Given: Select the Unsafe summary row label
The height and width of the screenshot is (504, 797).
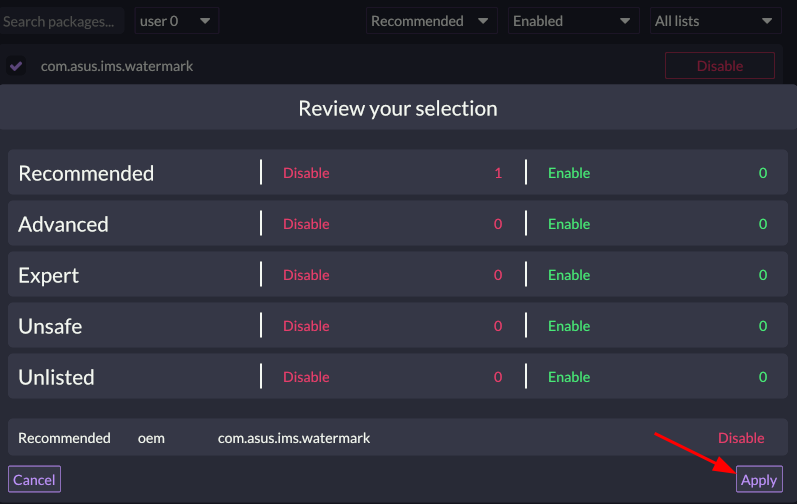Looking at the screenshot, I should tap(50, 326).
